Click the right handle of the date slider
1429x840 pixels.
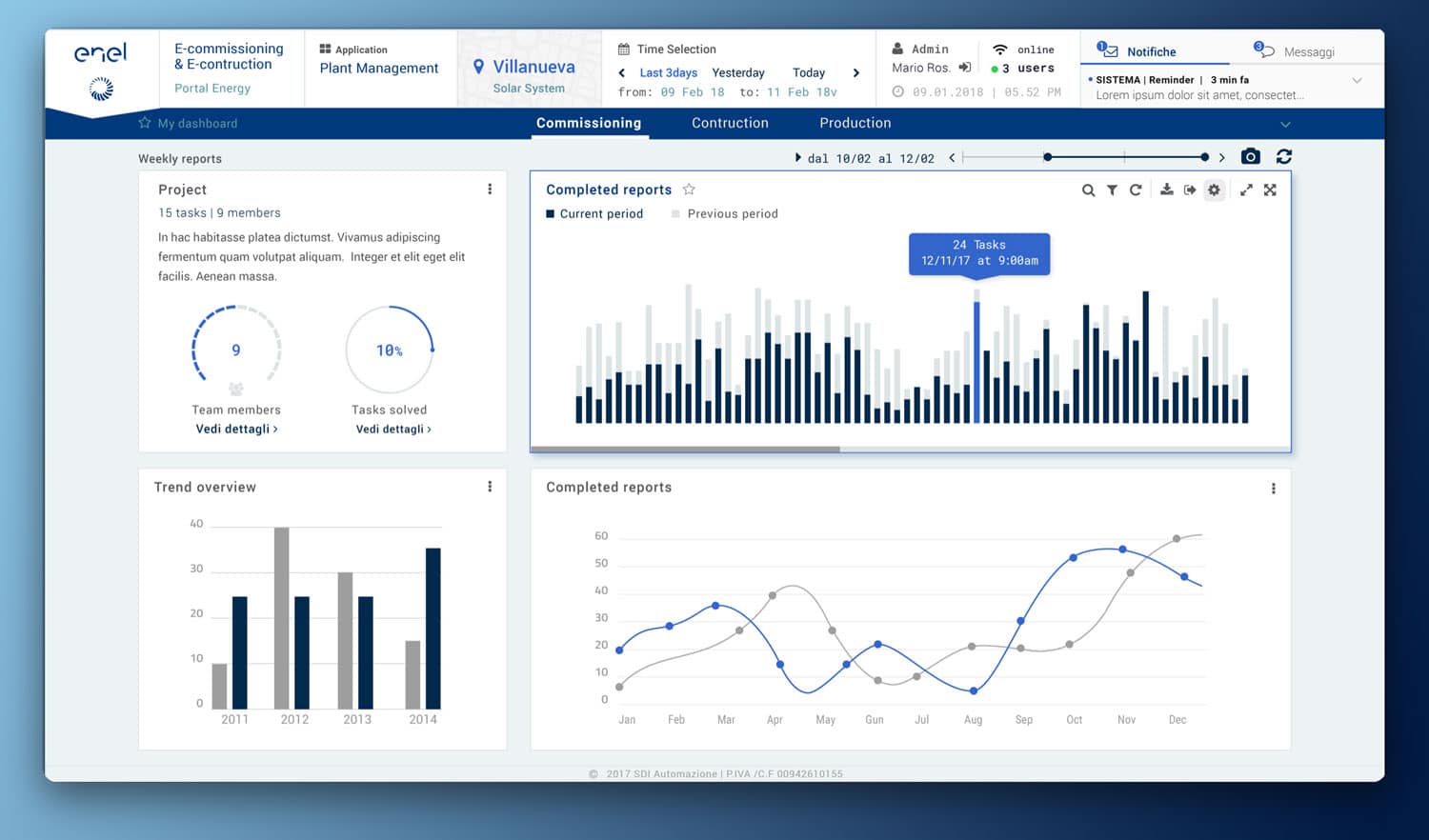[x=1205, y=157]
